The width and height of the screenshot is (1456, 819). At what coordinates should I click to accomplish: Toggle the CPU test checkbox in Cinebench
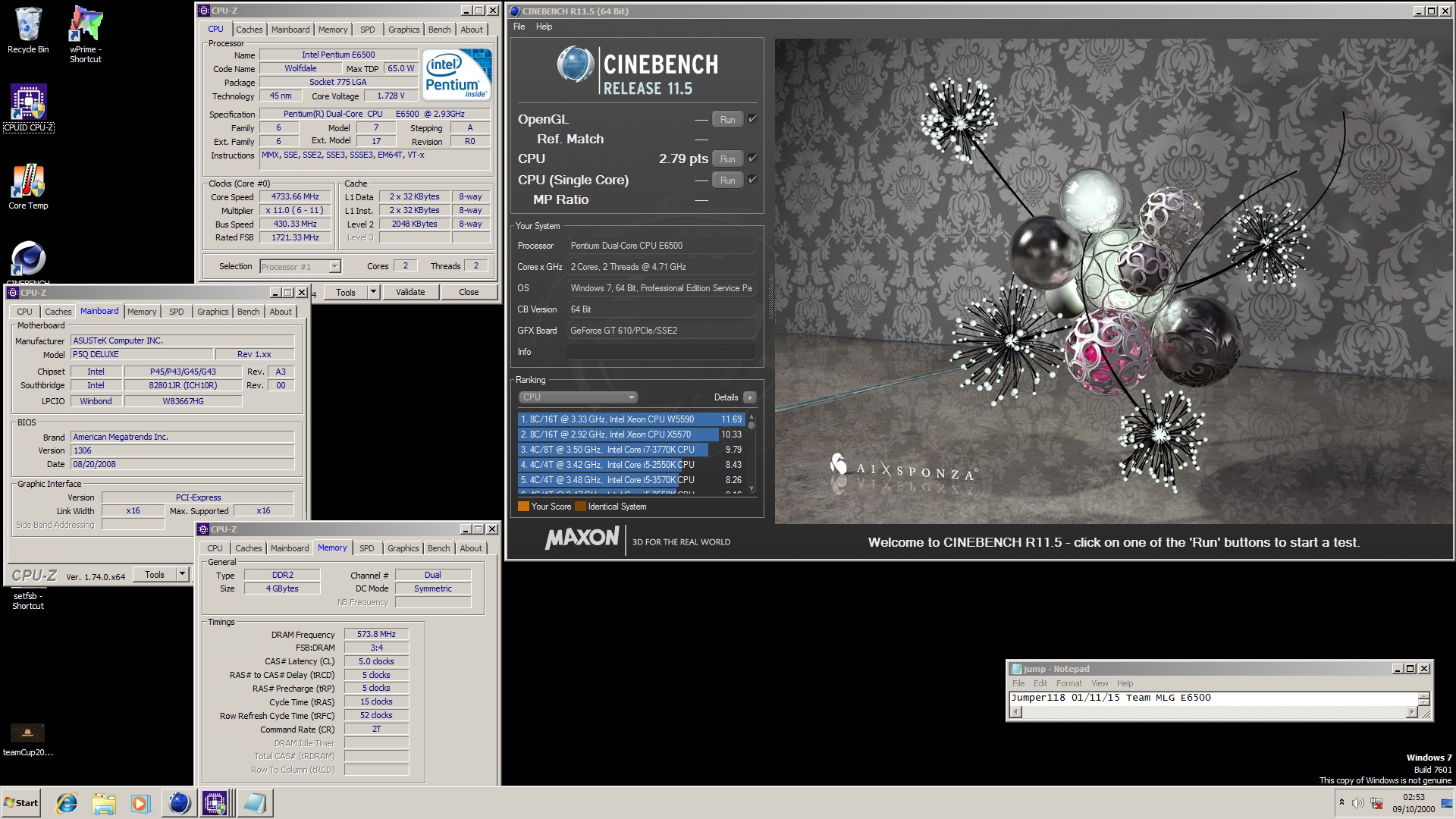(x=752, y=158)
